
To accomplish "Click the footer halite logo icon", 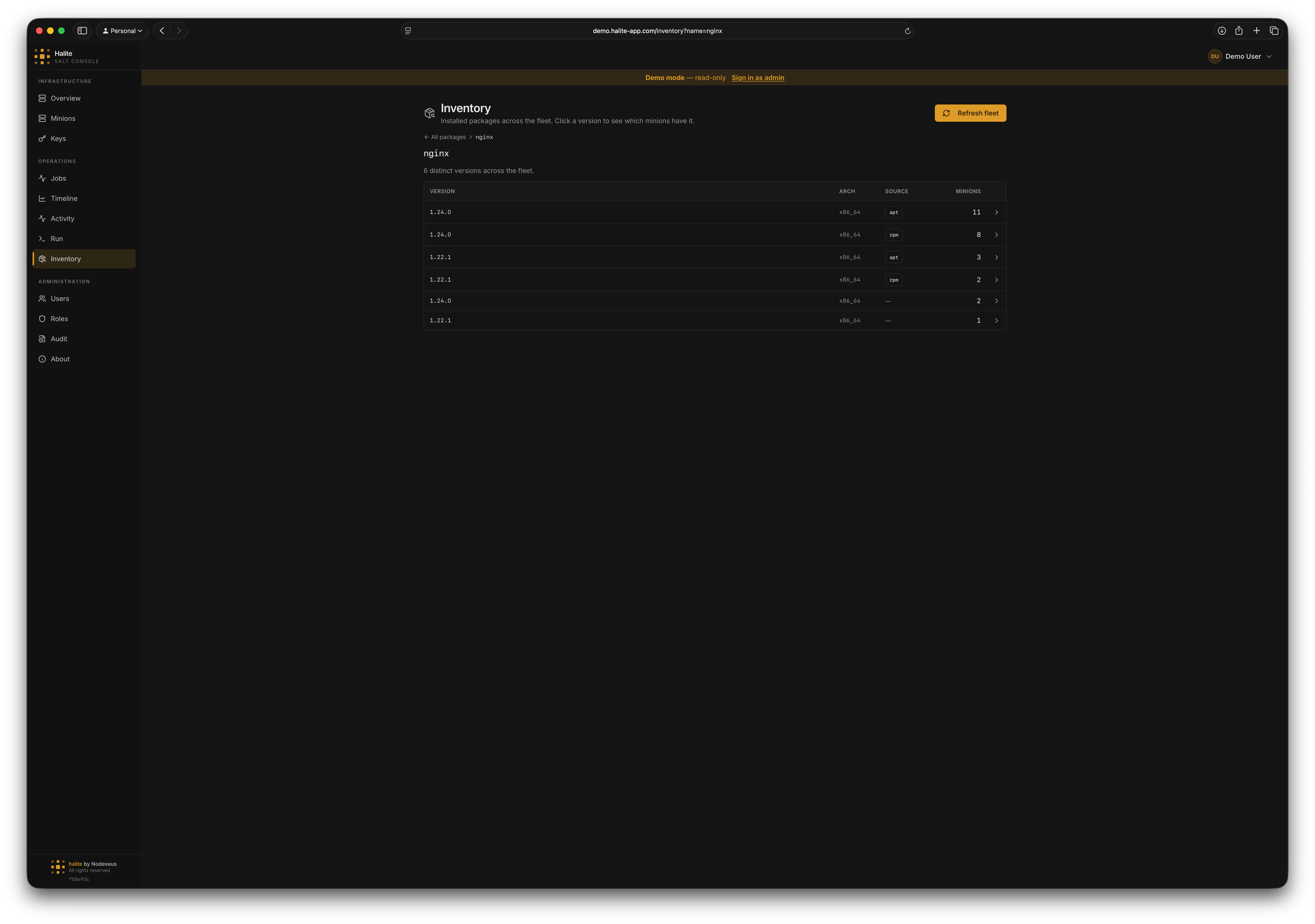I will pyautogui.click(x=58, y=867).
